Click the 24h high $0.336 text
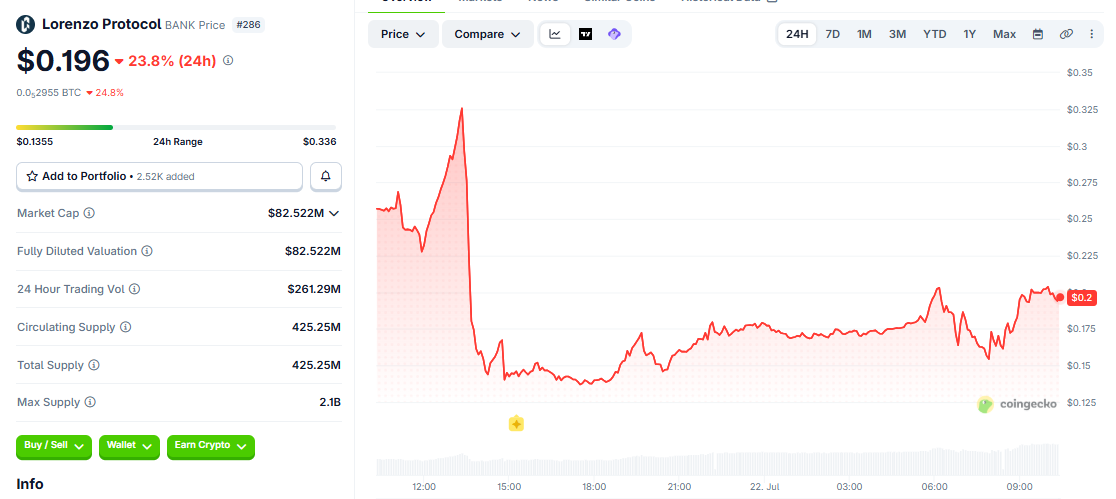 [x=320, y=142]
